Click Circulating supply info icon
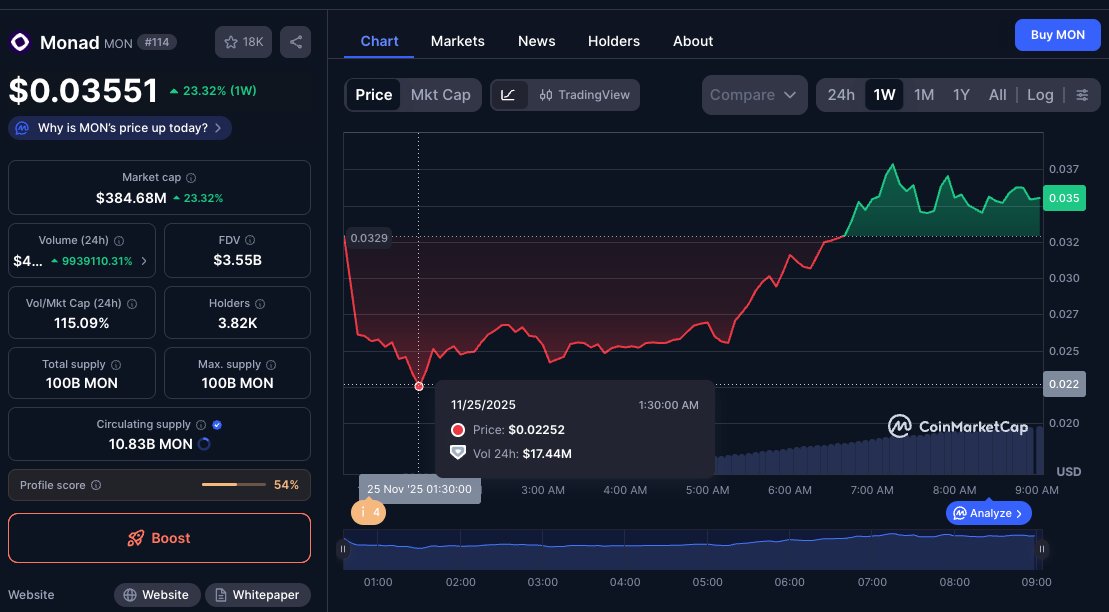This screenshot has width=1109, height=612. click(201, 425)
